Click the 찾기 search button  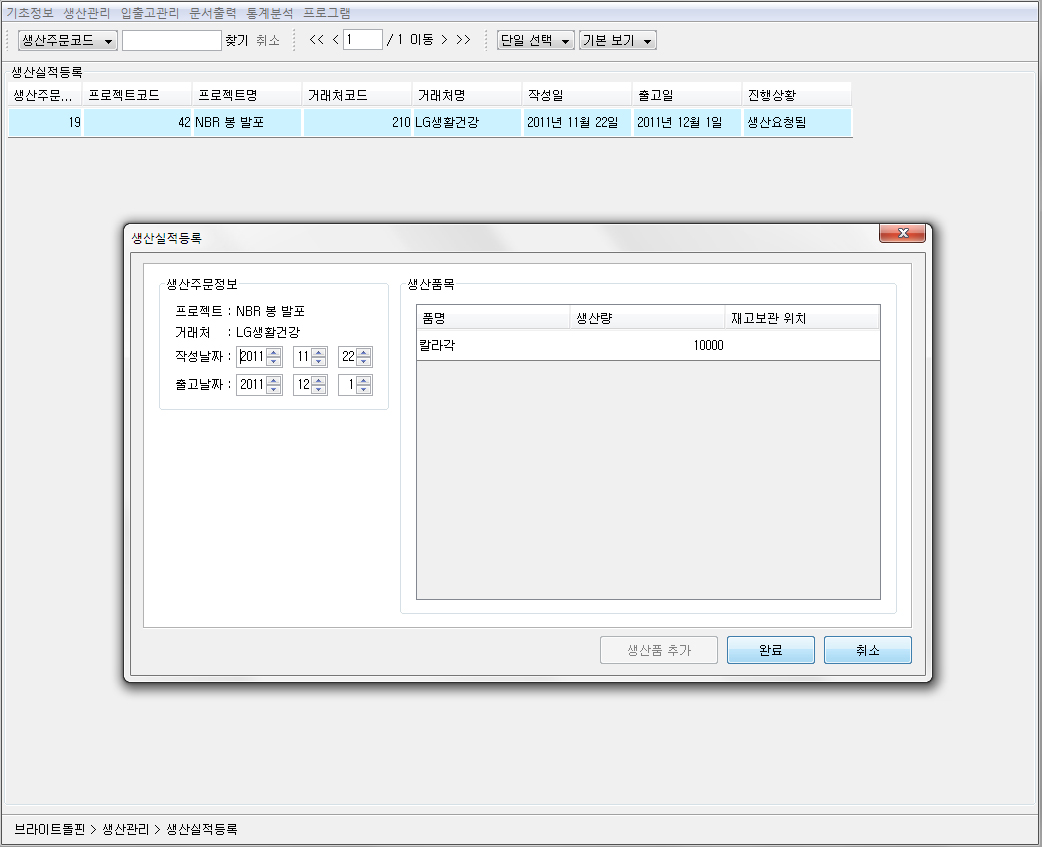[236, 40]
